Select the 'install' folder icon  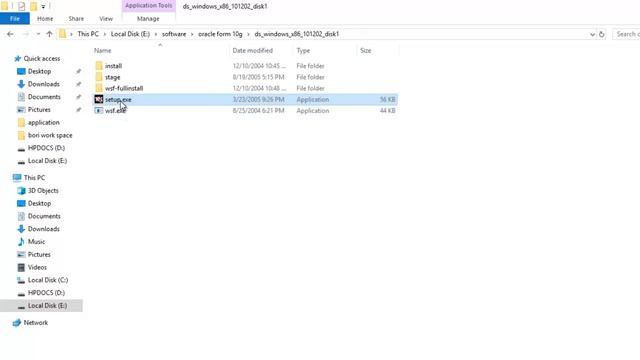(x=99, y=66)
